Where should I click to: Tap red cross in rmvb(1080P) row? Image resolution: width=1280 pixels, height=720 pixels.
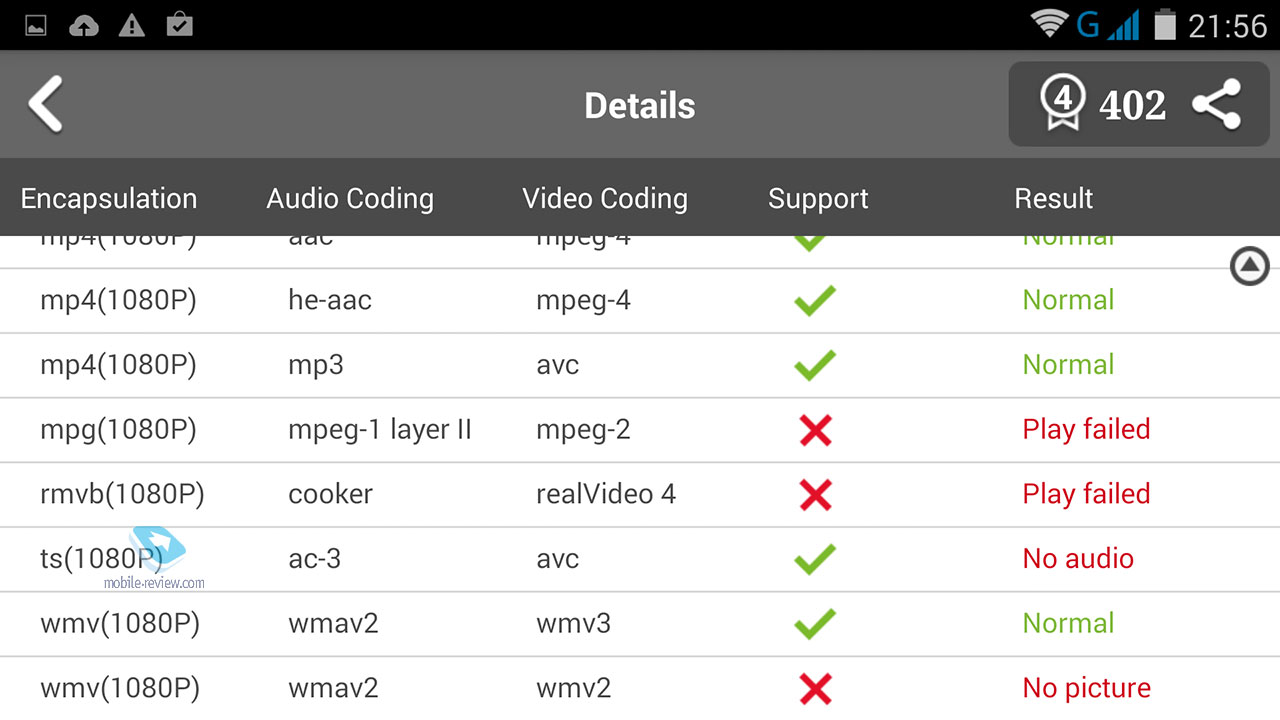[x=816, y=494]
